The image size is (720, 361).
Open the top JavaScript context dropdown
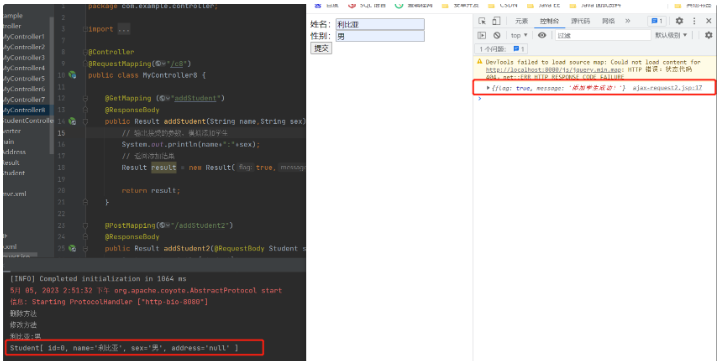519,35
